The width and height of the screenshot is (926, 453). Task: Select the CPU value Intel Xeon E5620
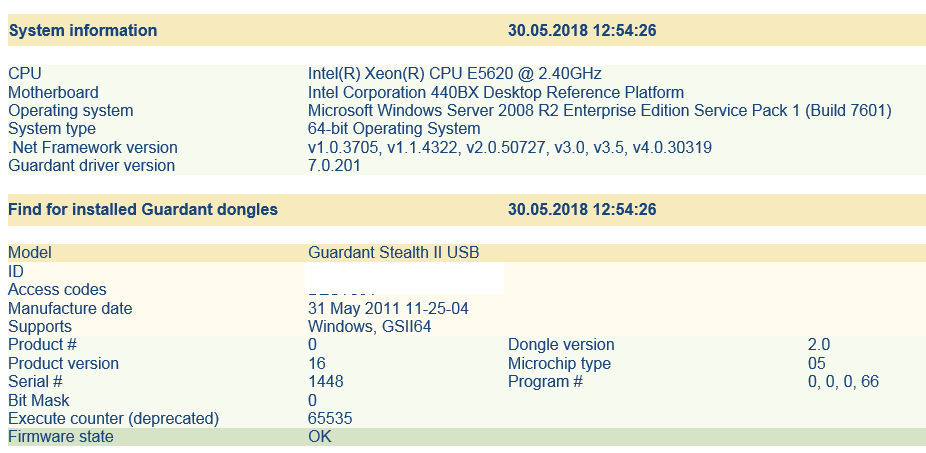[455, 74]
